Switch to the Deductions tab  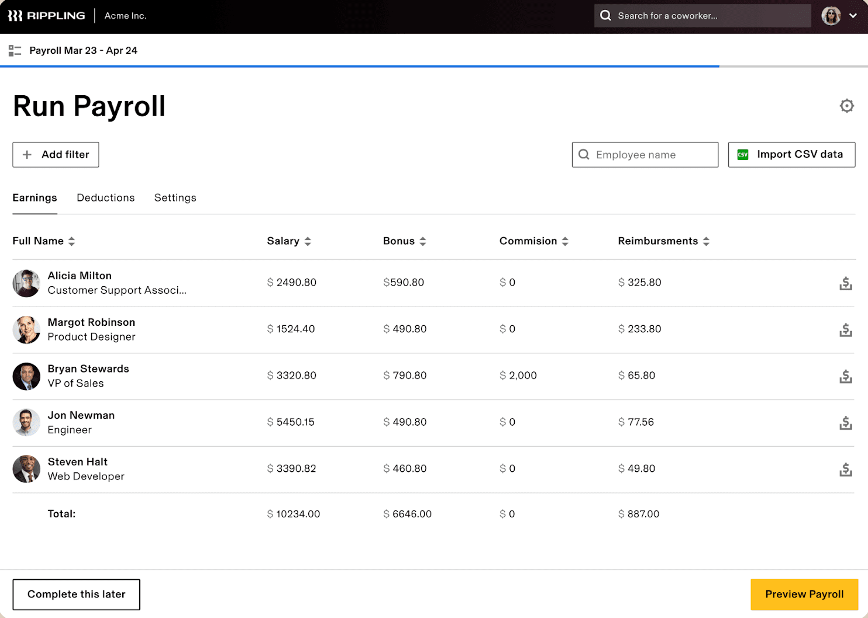(106, 198)
